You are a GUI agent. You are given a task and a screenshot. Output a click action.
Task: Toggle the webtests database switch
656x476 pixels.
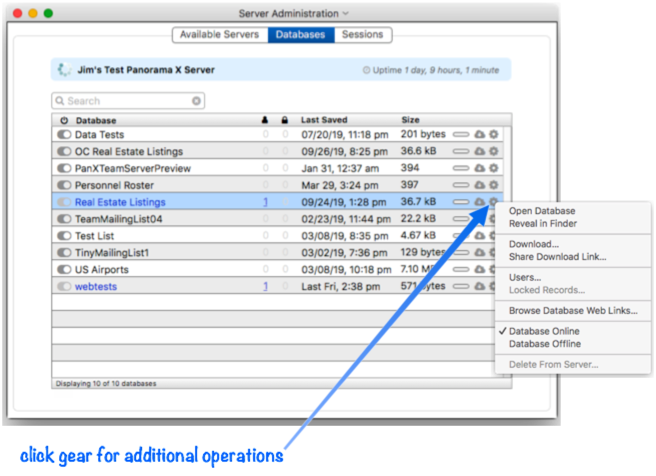coord(64,287)
